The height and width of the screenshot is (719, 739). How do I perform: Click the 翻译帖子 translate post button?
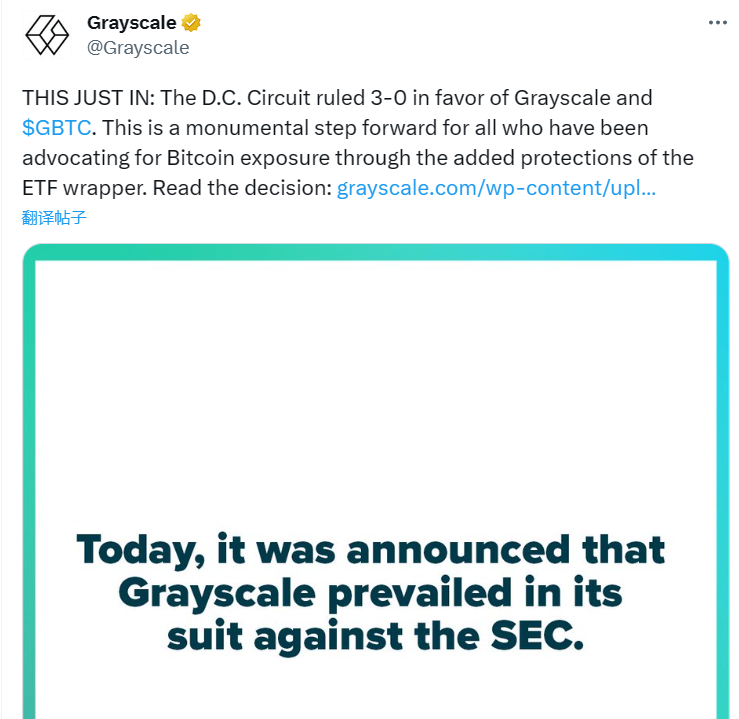pos(54,217)
